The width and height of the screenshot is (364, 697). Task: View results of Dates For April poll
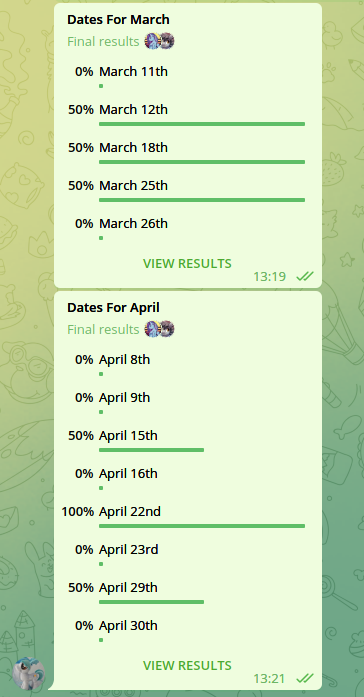coord(187,665)
